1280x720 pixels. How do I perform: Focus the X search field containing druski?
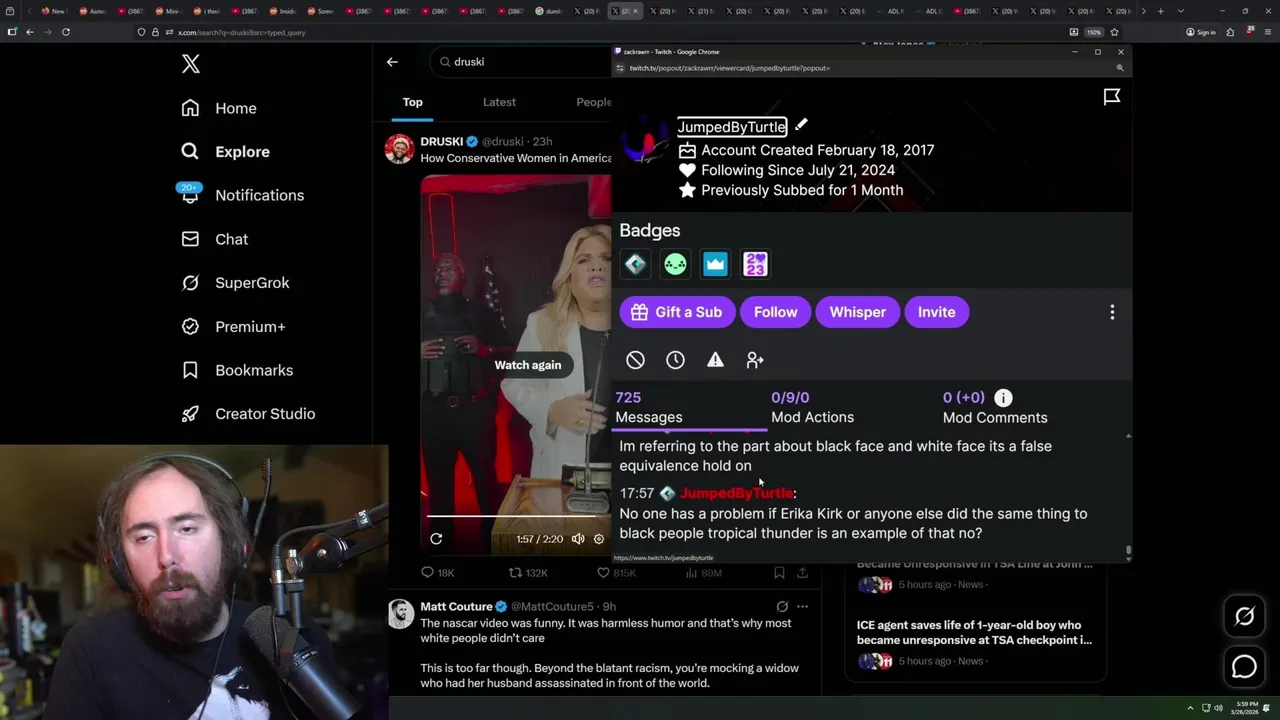click(x=522, y=62)
